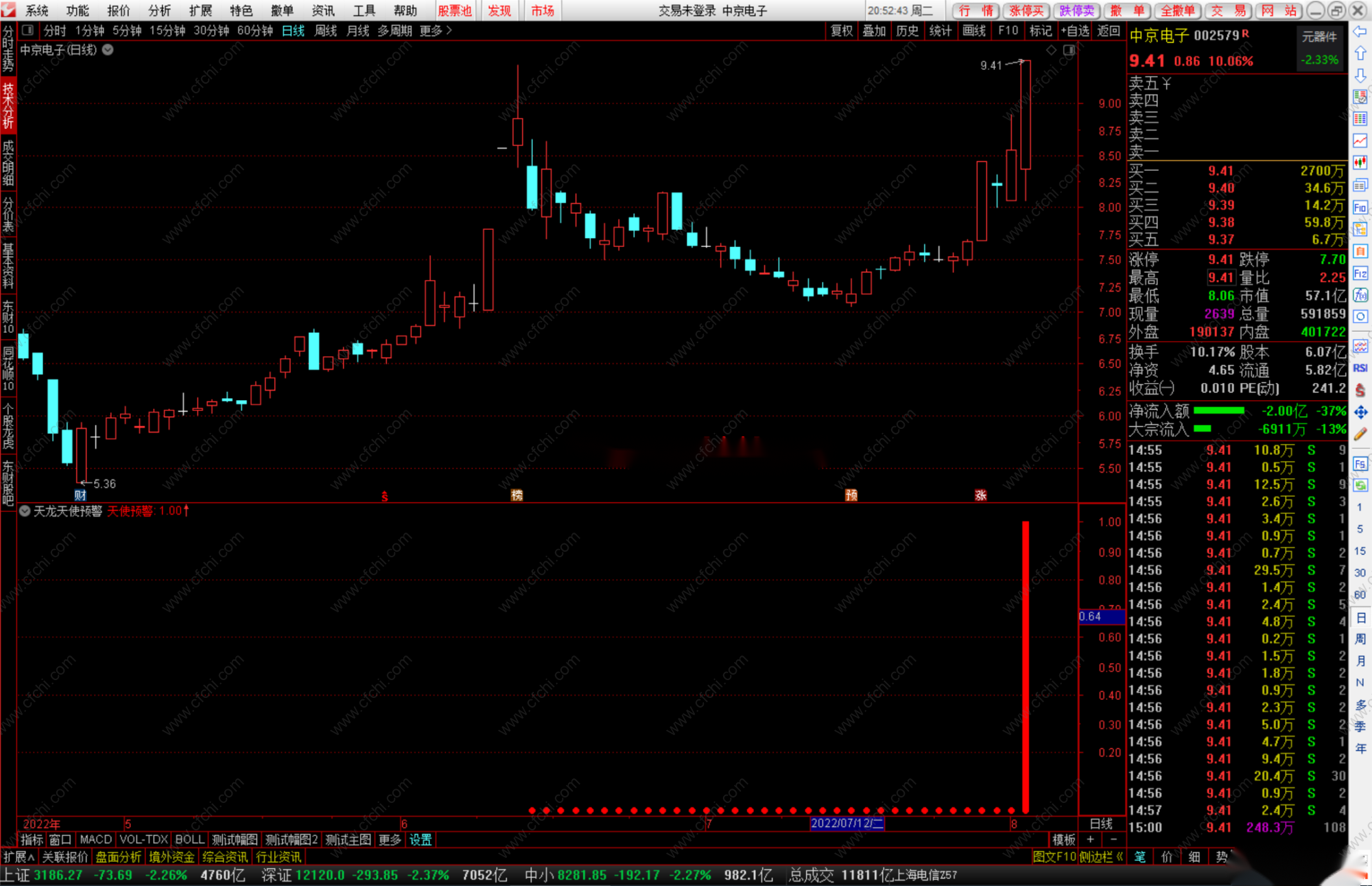Select the MACD indicator tab

point(95,839)
